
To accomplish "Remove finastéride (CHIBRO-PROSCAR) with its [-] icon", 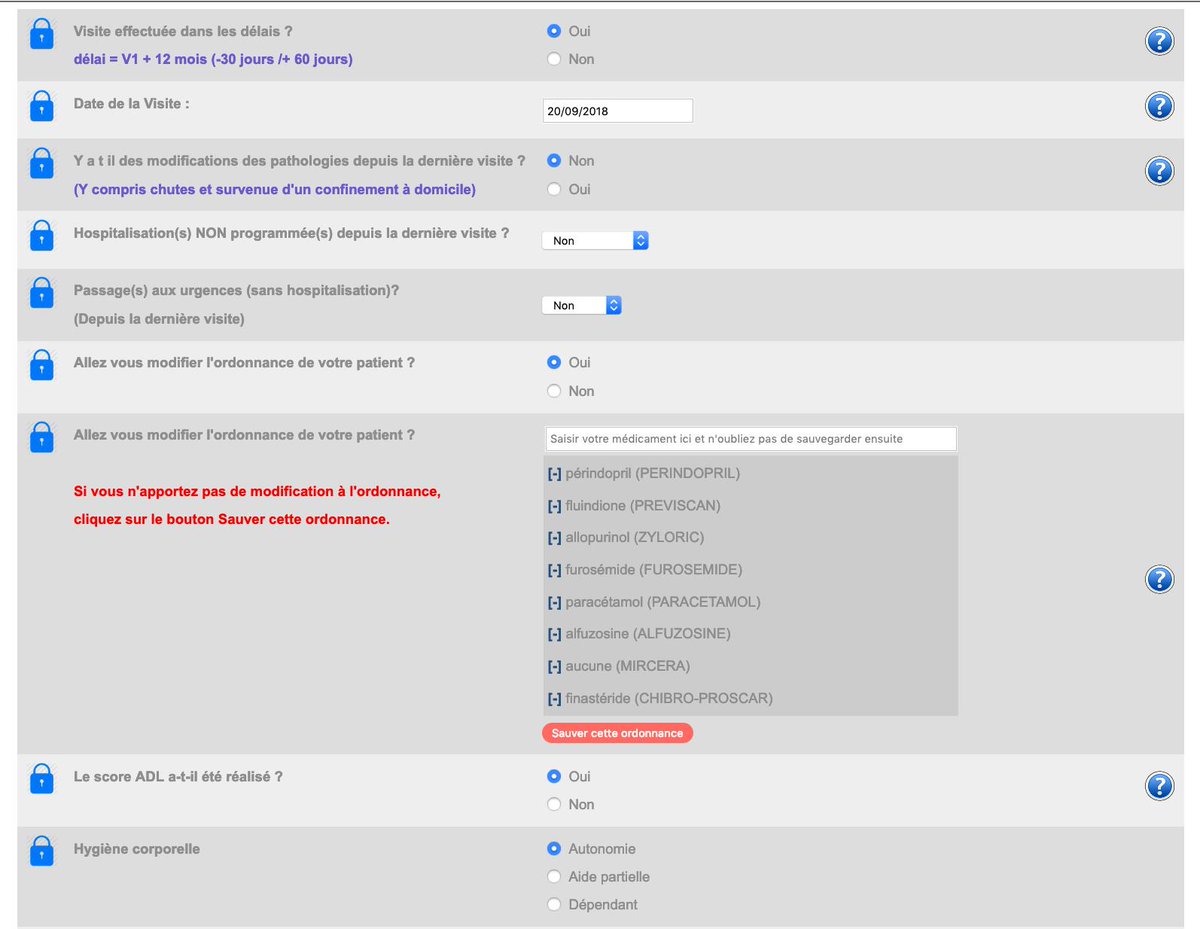I will coord(554,698).
